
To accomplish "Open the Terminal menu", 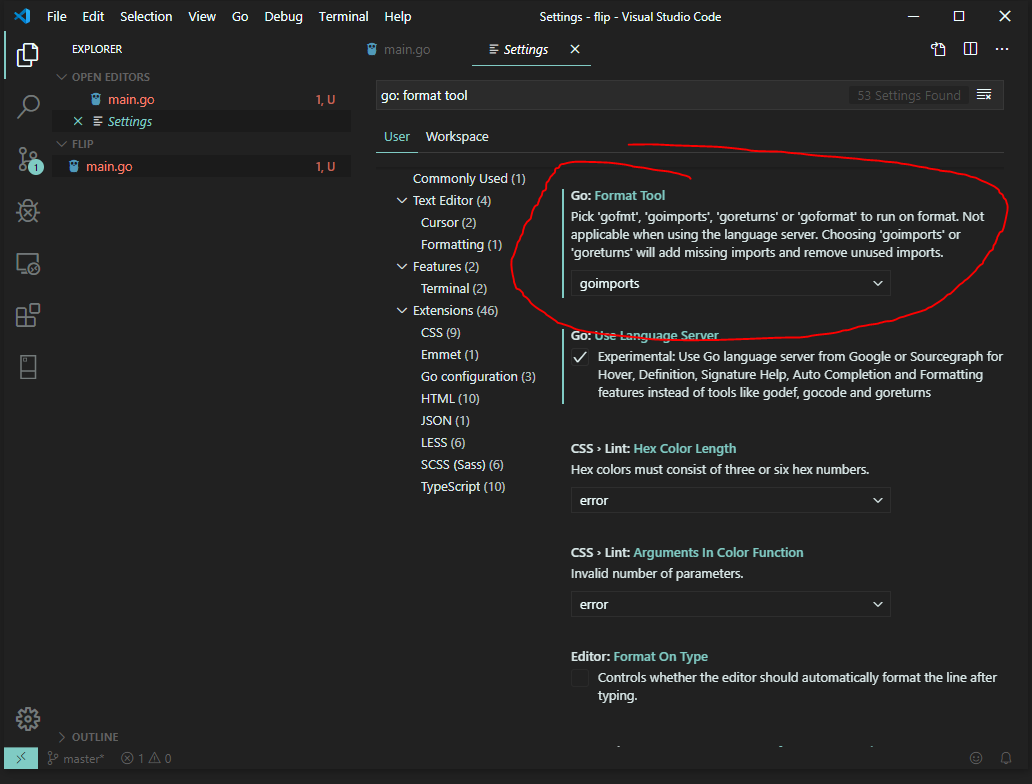I will coord(344,16).
